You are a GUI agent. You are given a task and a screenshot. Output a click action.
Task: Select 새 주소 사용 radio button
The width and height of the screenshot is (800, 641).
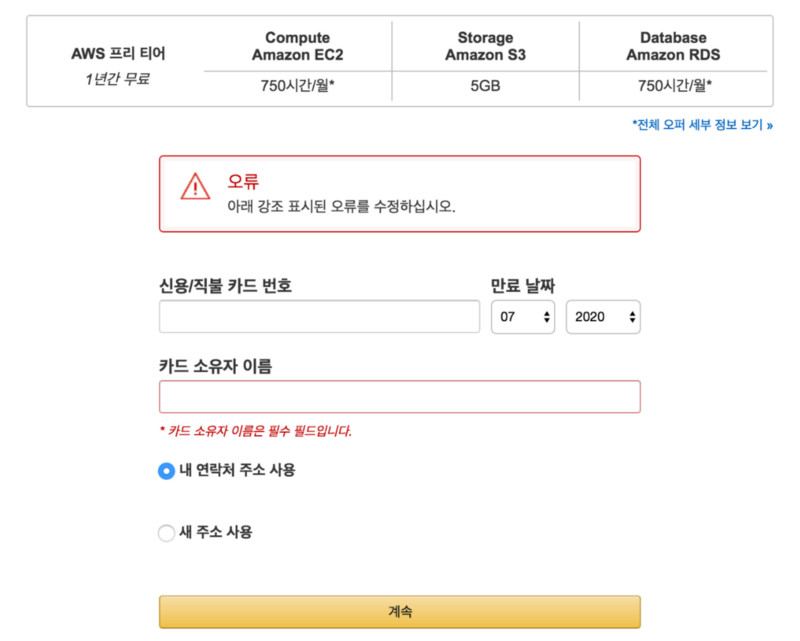(x=166, y=533)
